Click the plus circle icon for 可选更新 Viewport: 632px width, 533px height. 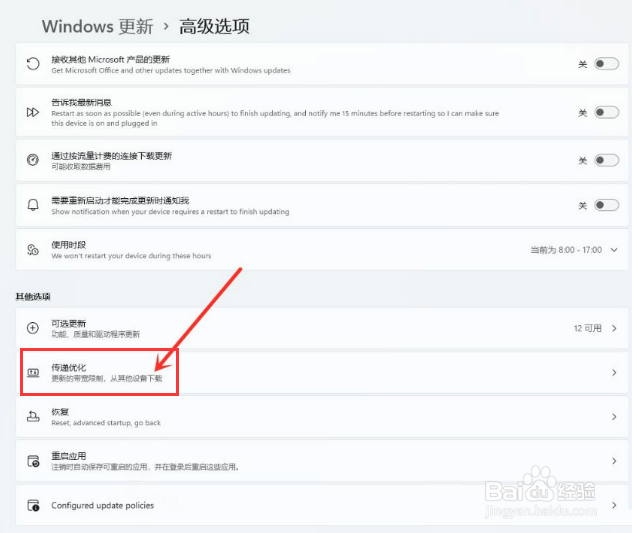tap(33, 328)
